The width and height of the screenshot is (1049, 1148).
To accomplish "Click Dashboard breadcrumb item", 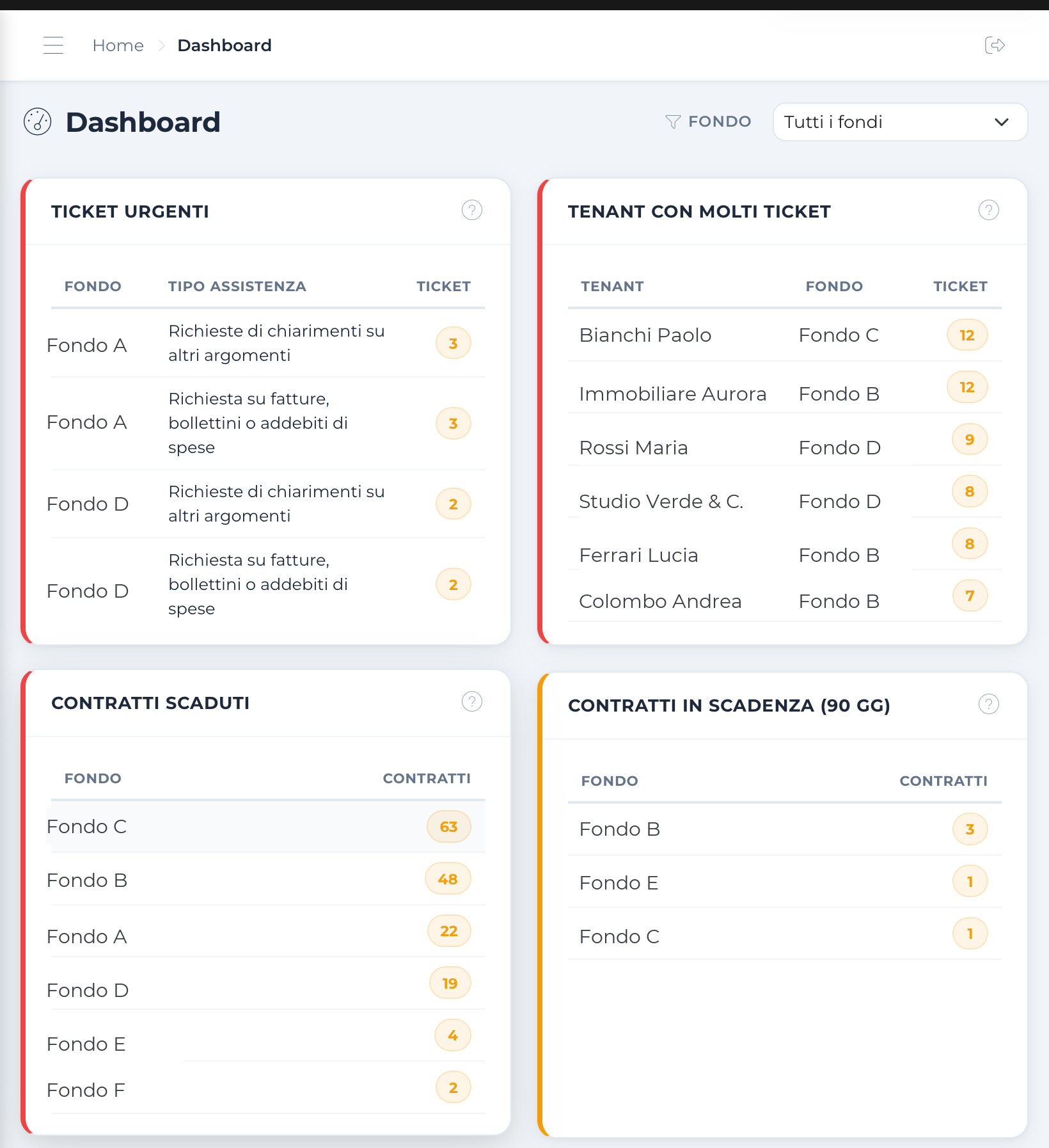I will click(225, 45).
